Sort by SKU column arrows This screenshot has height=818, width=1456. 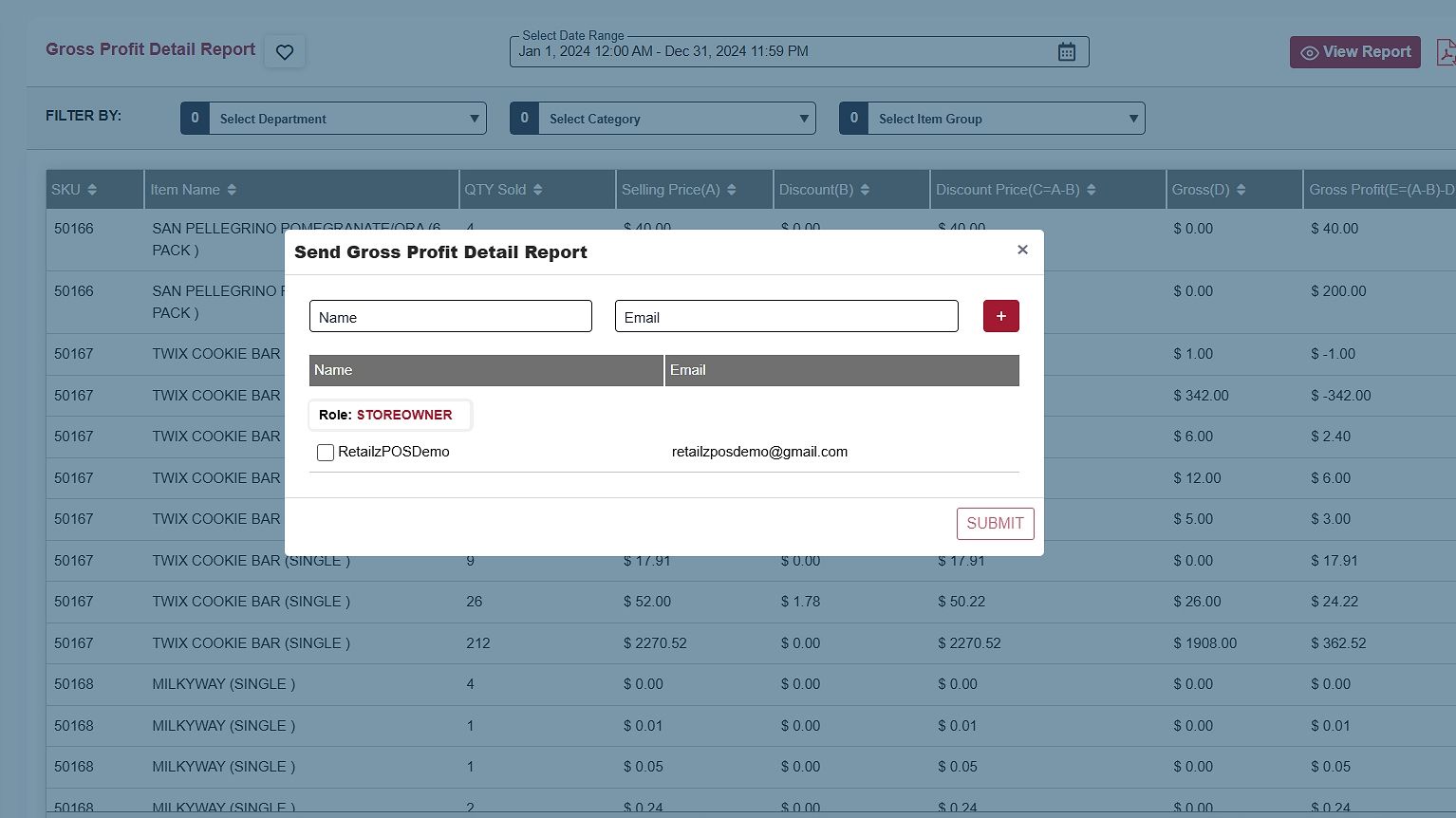tap(92, 190)
